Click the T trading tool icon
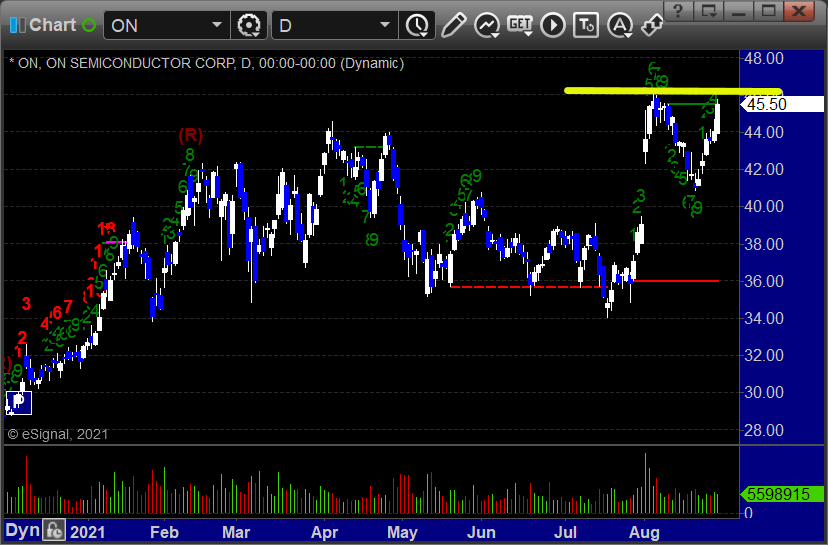This screenshot has height=545, width=828. [586, 25]
